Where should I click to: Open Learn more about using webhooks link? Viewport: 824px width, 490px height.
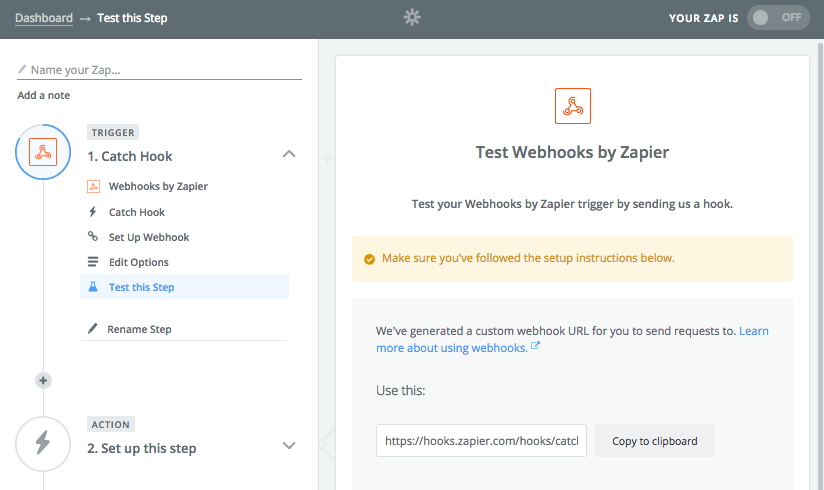572,339
